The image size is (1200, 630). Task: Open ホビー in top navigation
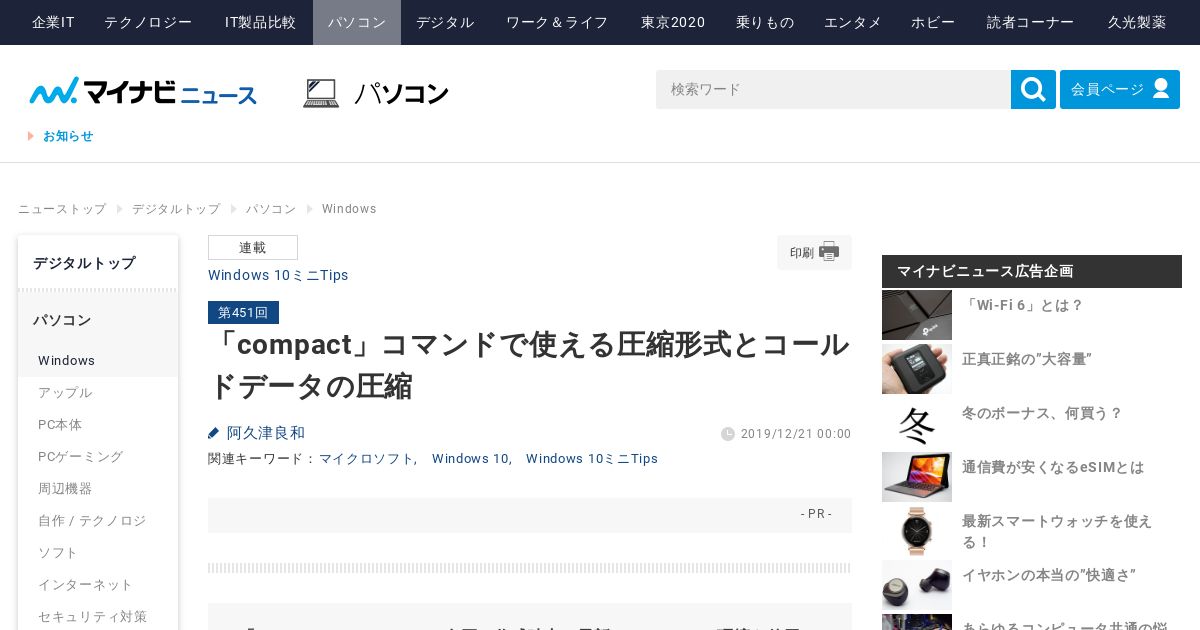[x=933, y=22]
